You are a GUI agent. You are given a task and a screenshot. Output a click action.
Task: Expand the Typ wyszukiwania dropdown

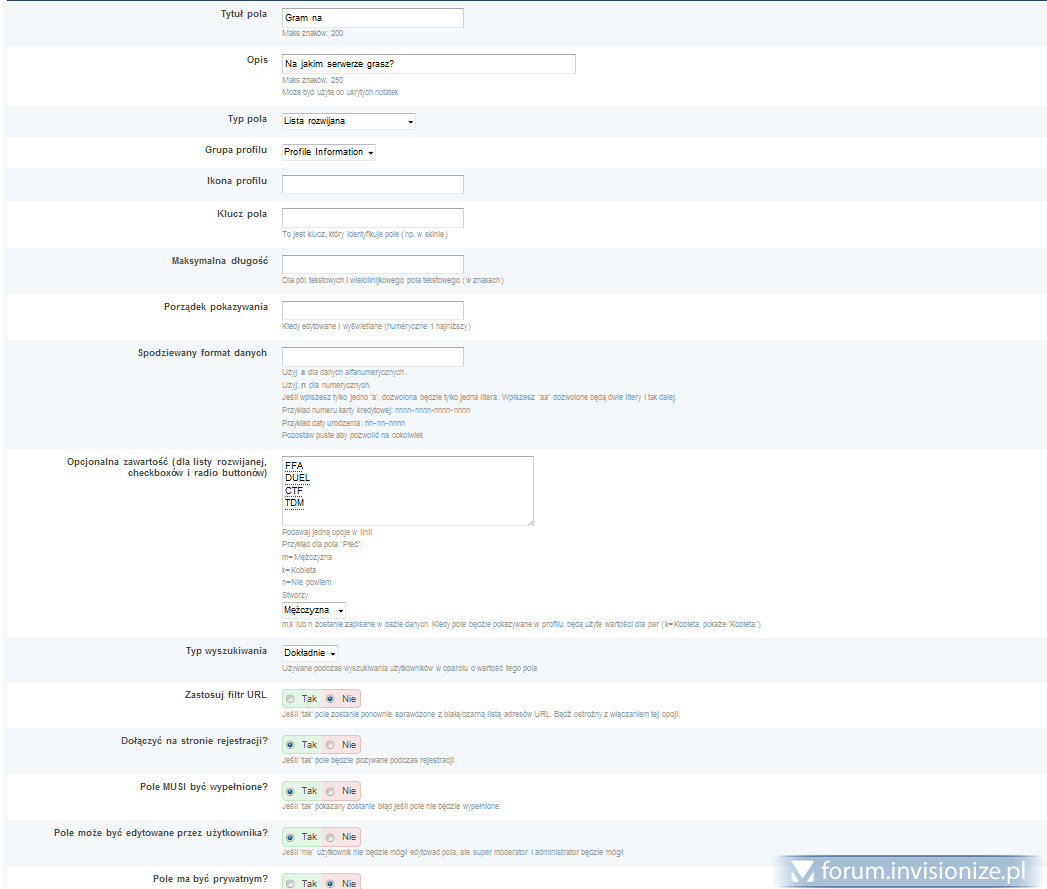click(x=309, y=653)
